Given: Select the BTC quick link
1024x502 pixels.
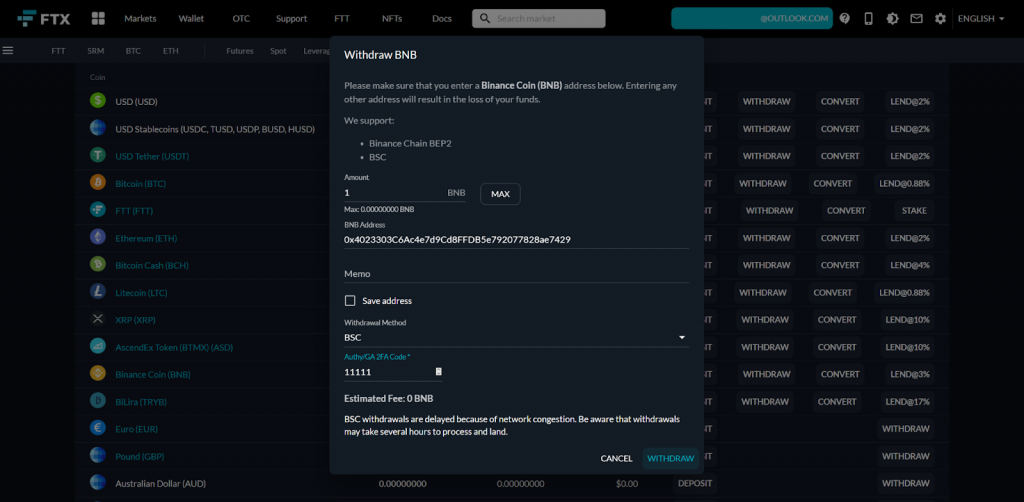Looking at the screenshot, I should (133, 50).
